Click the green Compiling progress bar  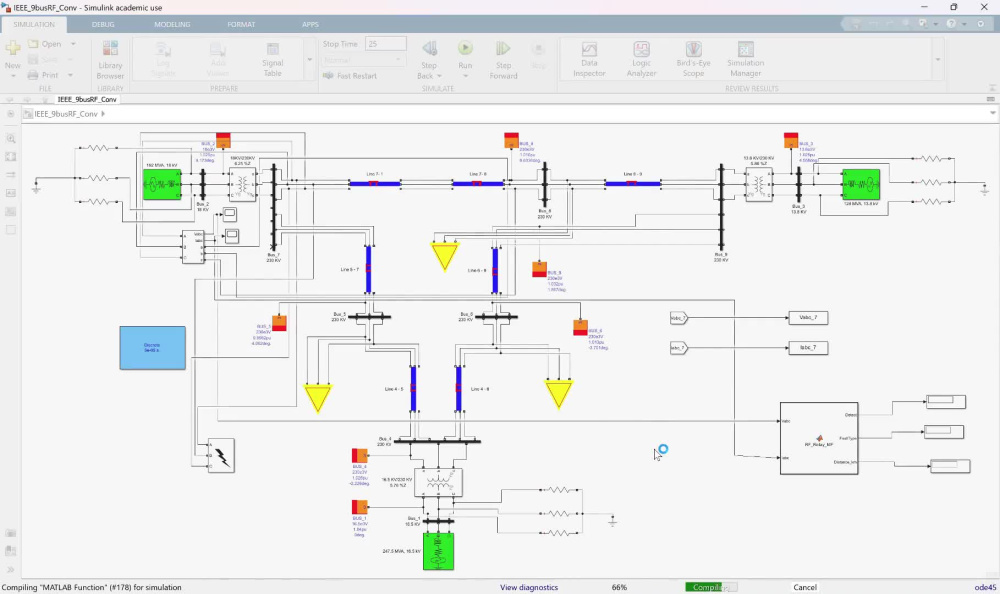[x=711, y=588]
